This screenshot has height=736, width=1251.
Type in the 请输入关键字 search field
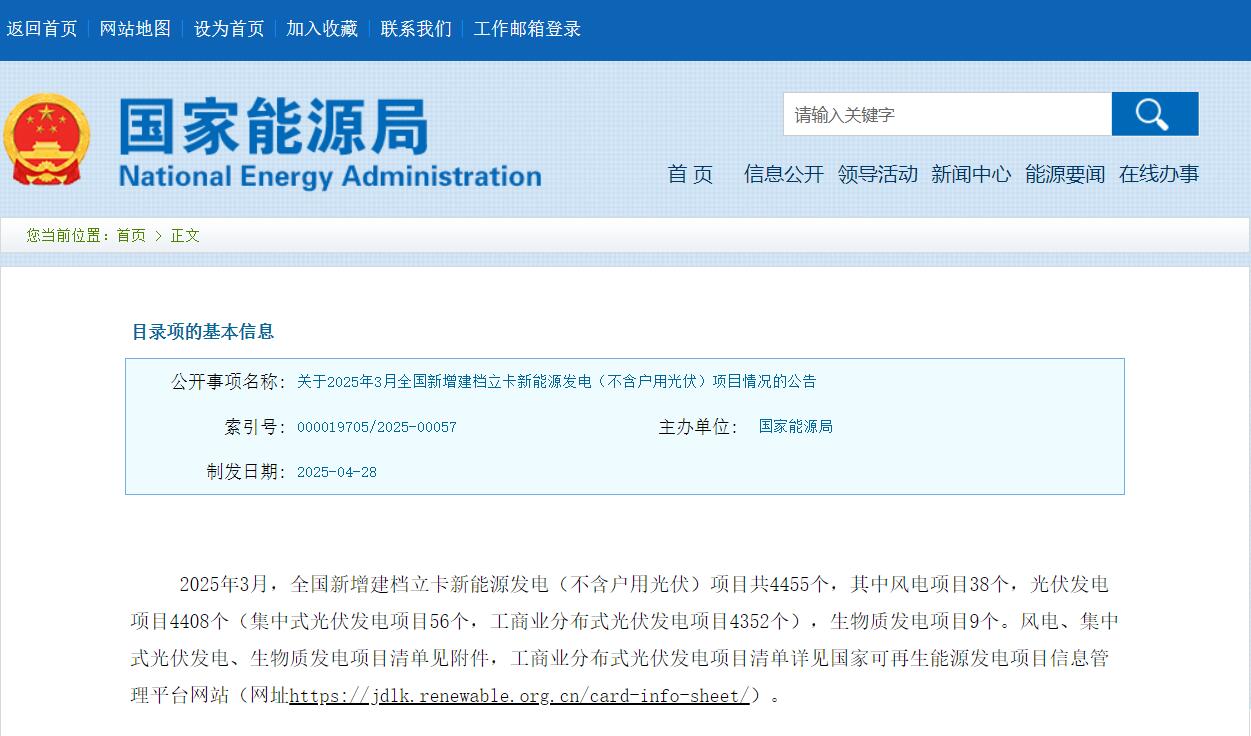pyautogui.click(x=946, y=114)
